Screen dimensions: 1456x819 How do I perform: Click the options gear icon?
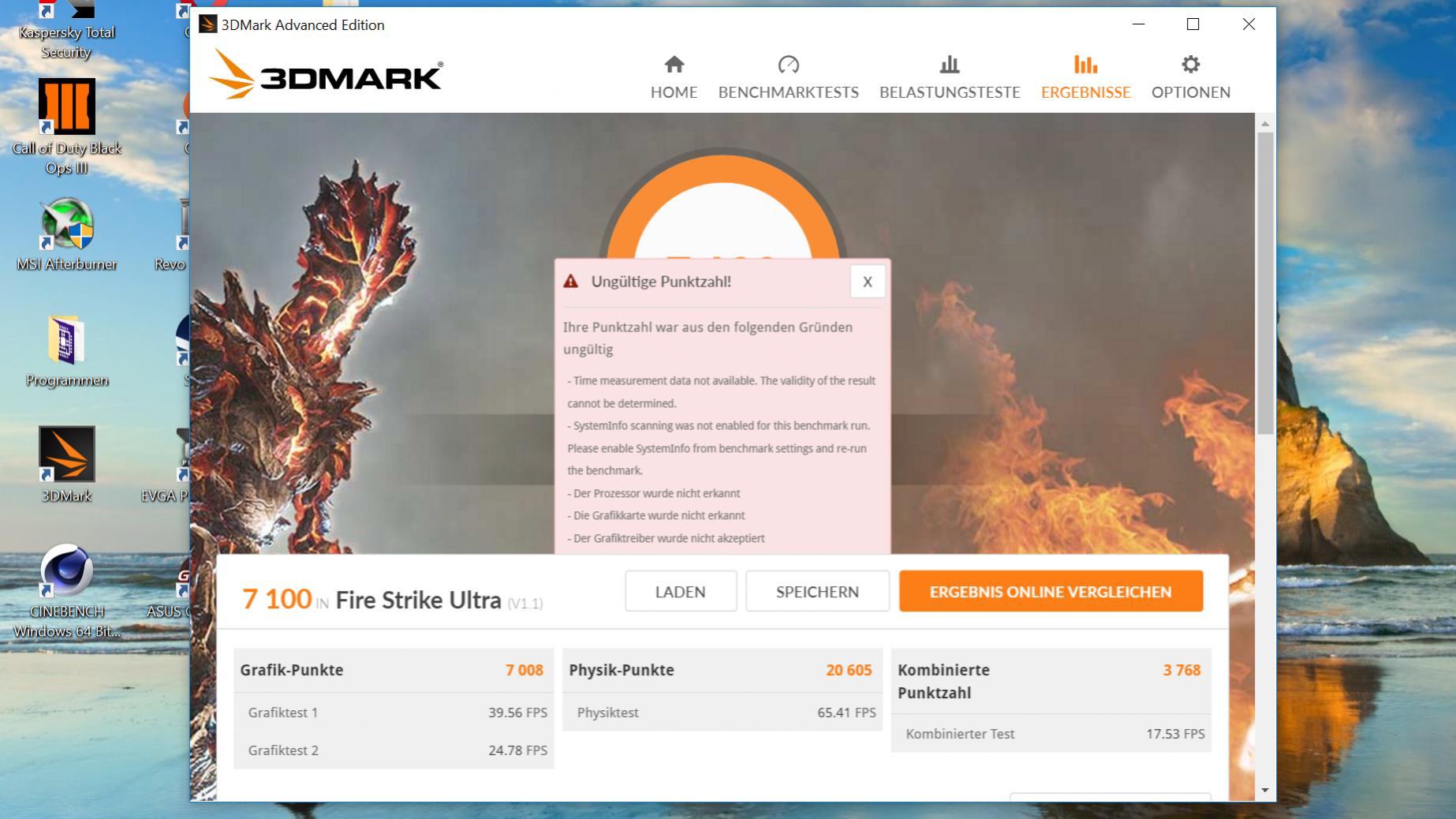(x=1190, y=64)
